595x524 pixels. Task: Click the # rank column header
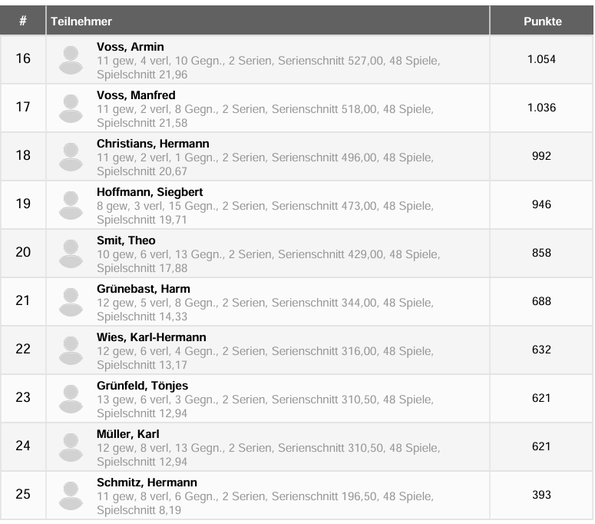pos(23,21)
